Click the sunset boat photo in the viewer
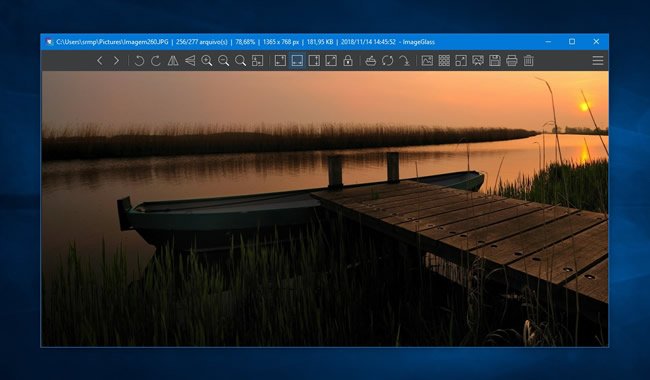 (x=325, y=208)
